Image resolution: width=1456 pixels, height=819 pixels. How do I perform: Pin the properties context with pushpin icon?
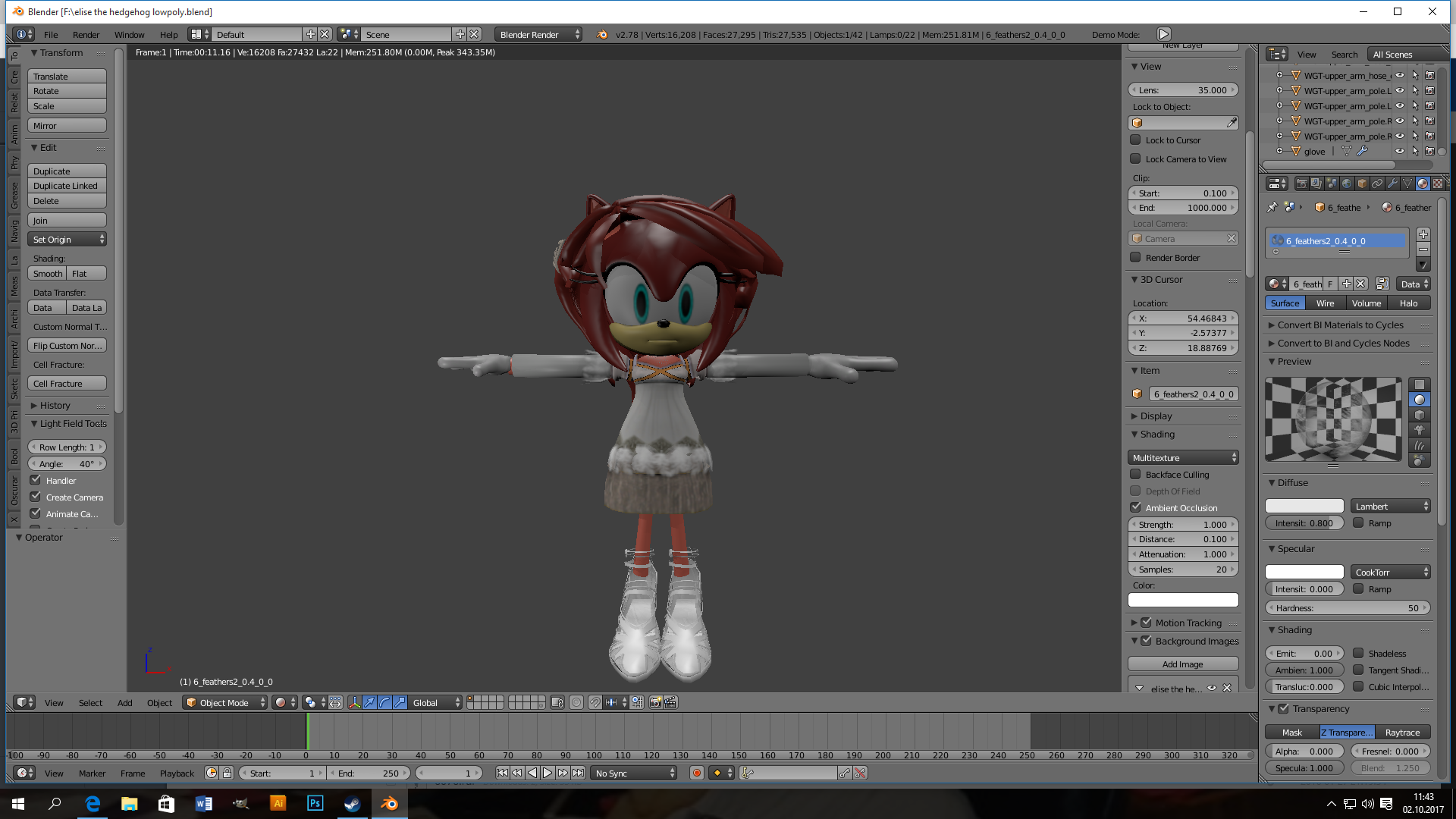(x=1272, y=207)
